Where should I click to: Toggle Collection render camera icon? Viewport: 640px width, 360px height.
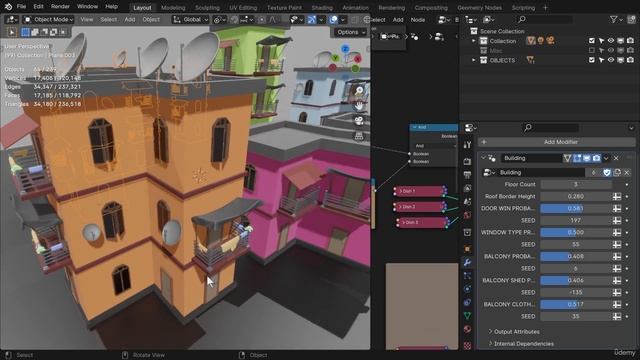click(x=631, y=40)
